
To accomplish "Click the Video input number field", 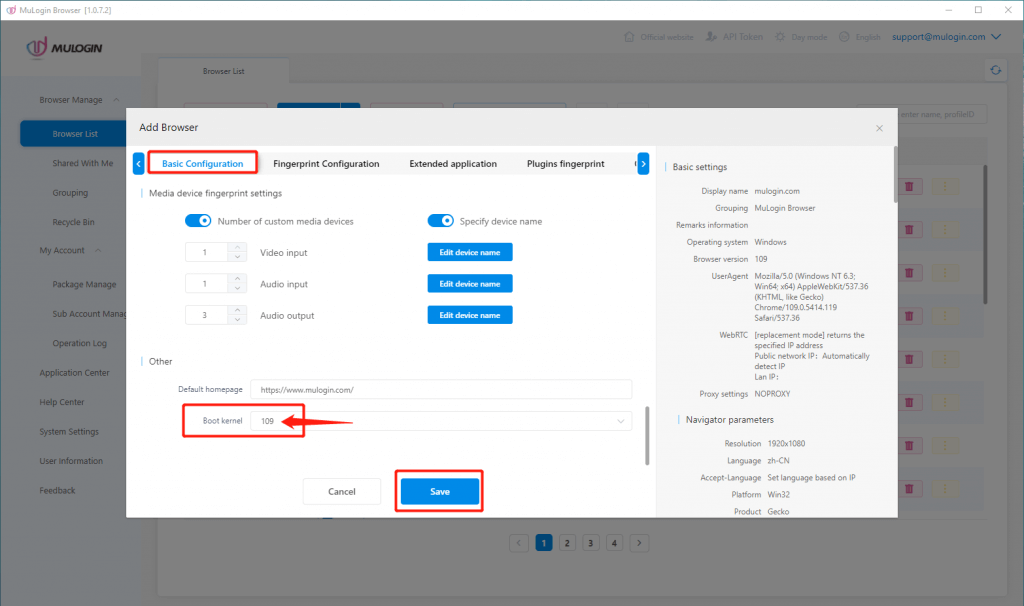I will pyautogui.click(x=206, y=252).
